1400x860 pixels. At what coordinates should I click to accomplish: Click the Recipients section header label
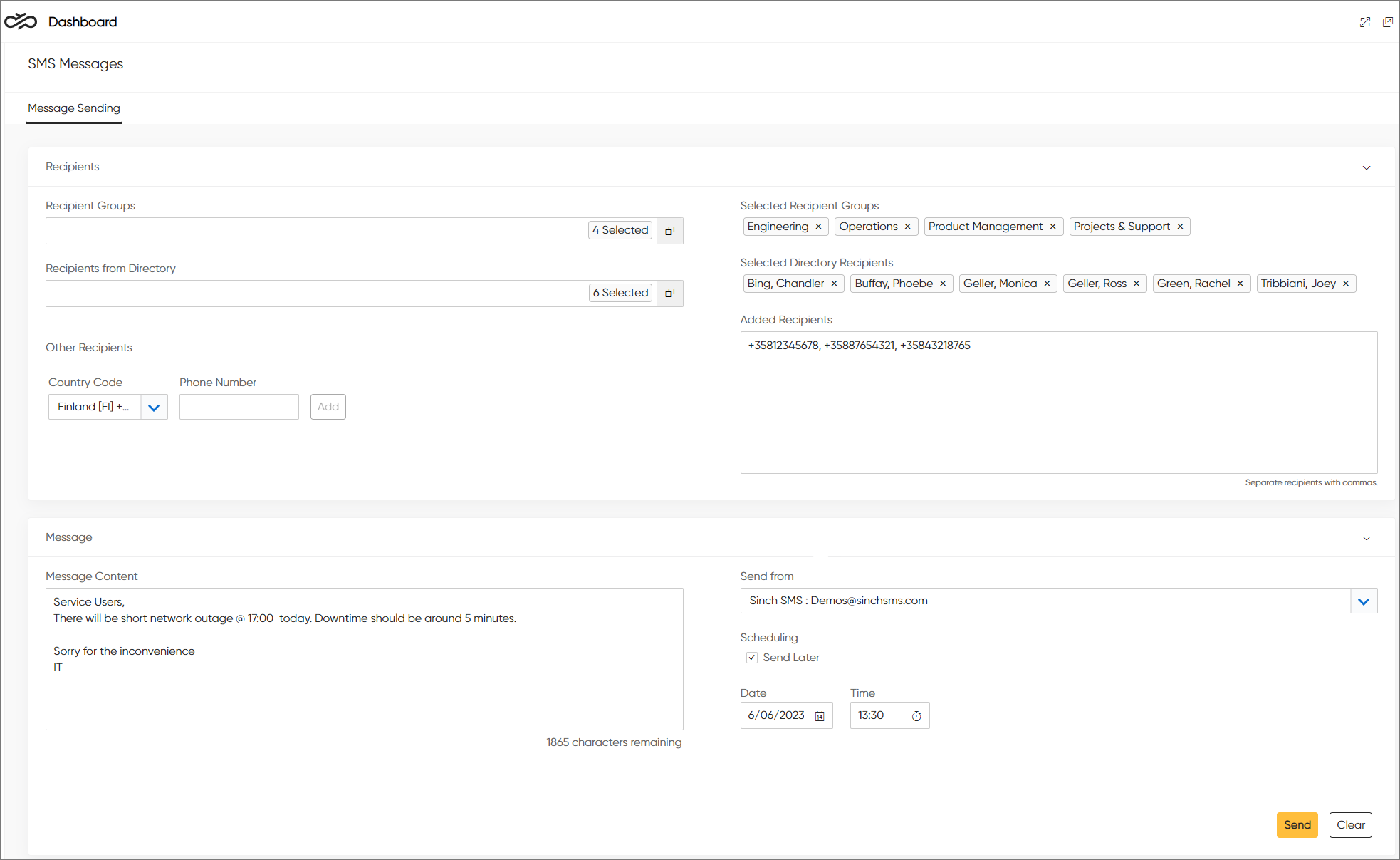pyautogui.click(x=73, y=167)
